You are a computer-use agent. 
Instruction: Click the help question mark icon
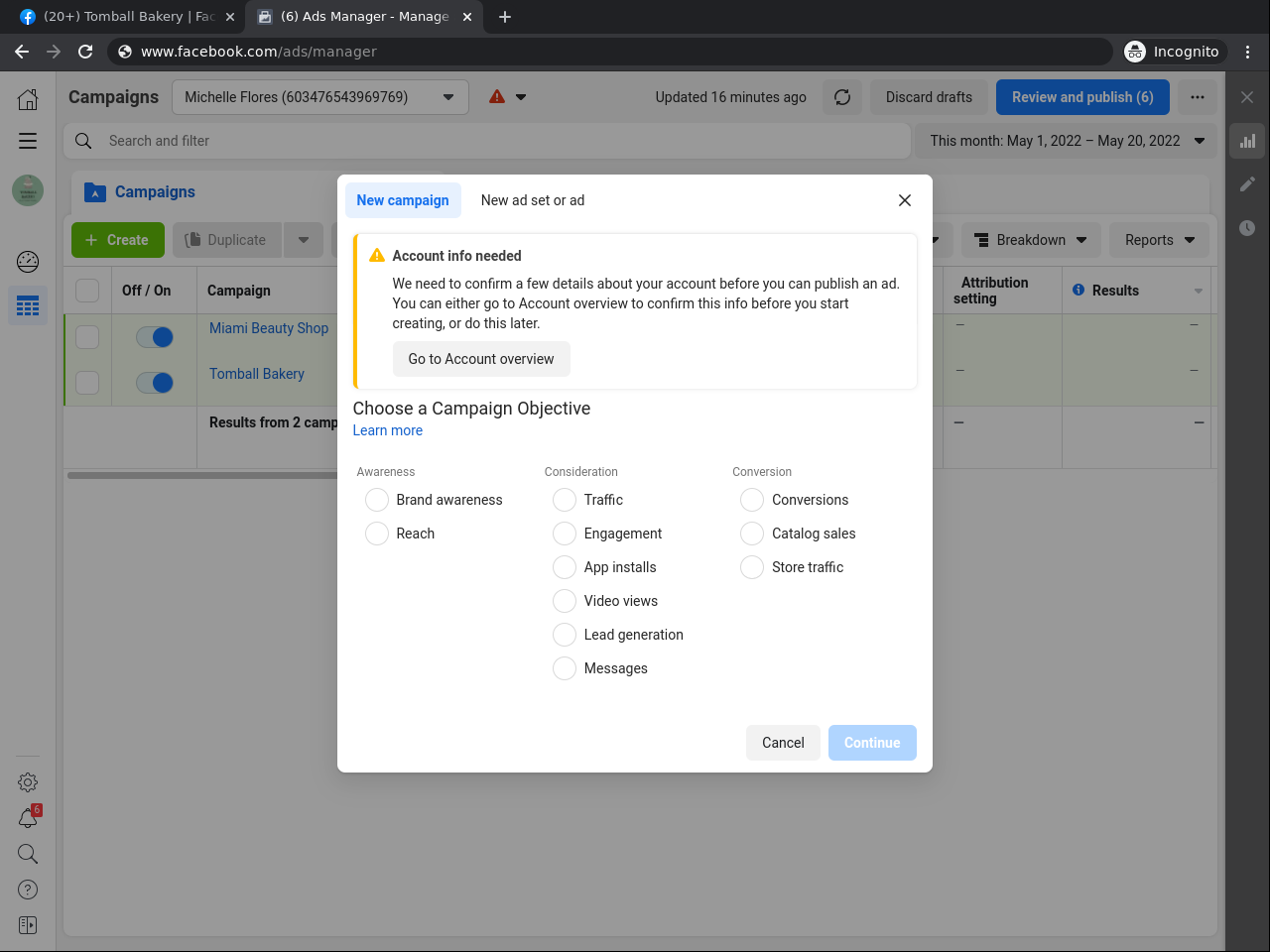click(28, 890)
